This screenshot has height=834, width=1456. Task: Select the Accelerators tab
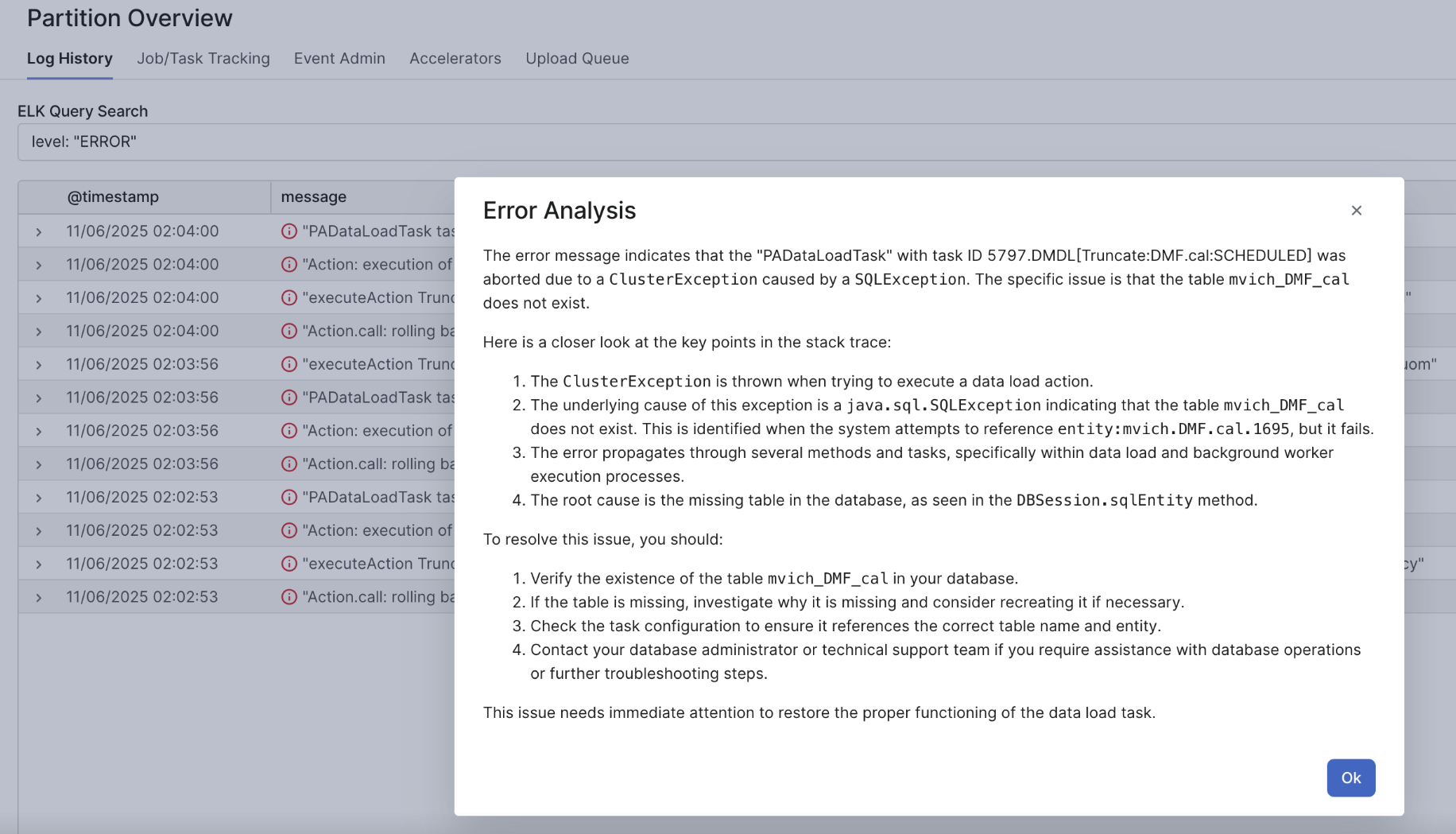point(455,59)
